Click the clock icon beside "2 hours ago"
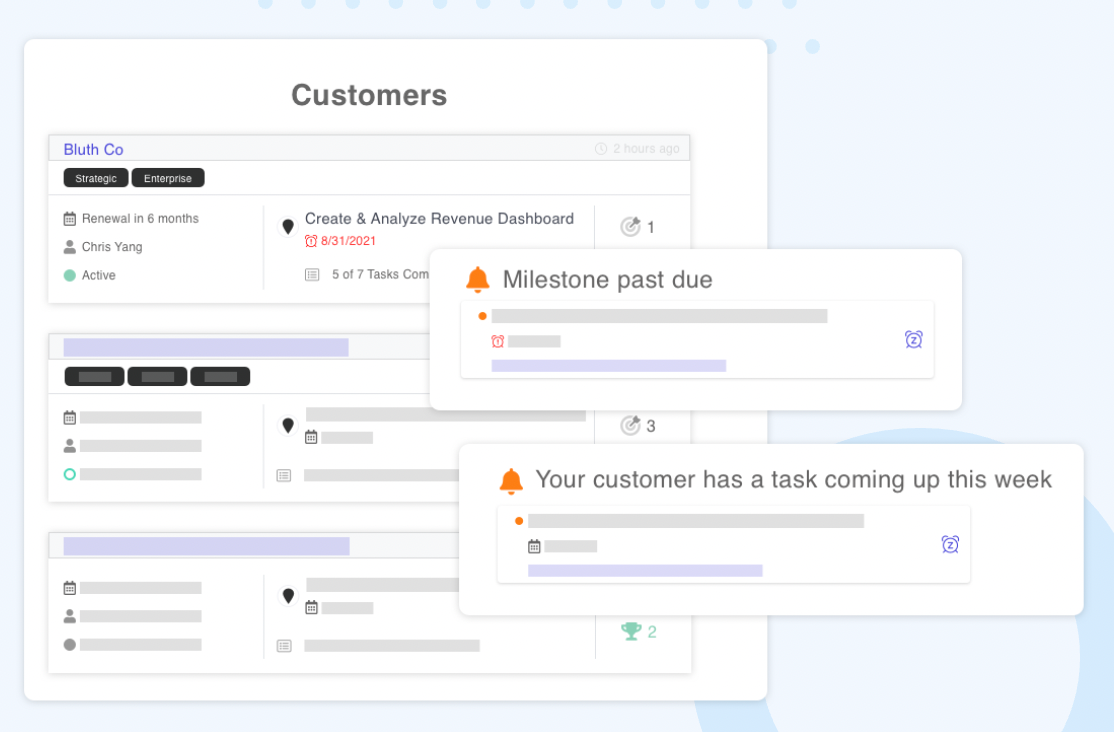This screenshot has height=732, width=1114. coord(601,149)
